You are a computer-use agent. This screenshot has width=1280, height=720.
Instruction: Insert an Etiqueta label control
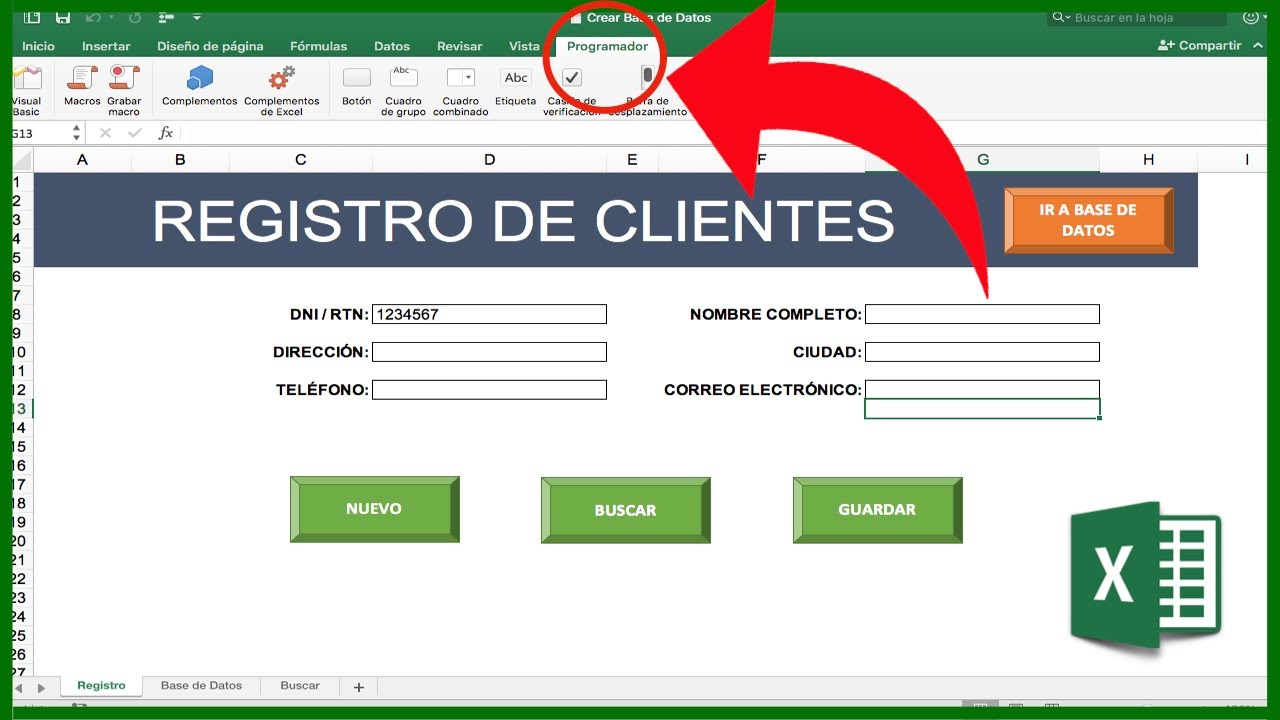pyautogui.click(x=516, y=86)
